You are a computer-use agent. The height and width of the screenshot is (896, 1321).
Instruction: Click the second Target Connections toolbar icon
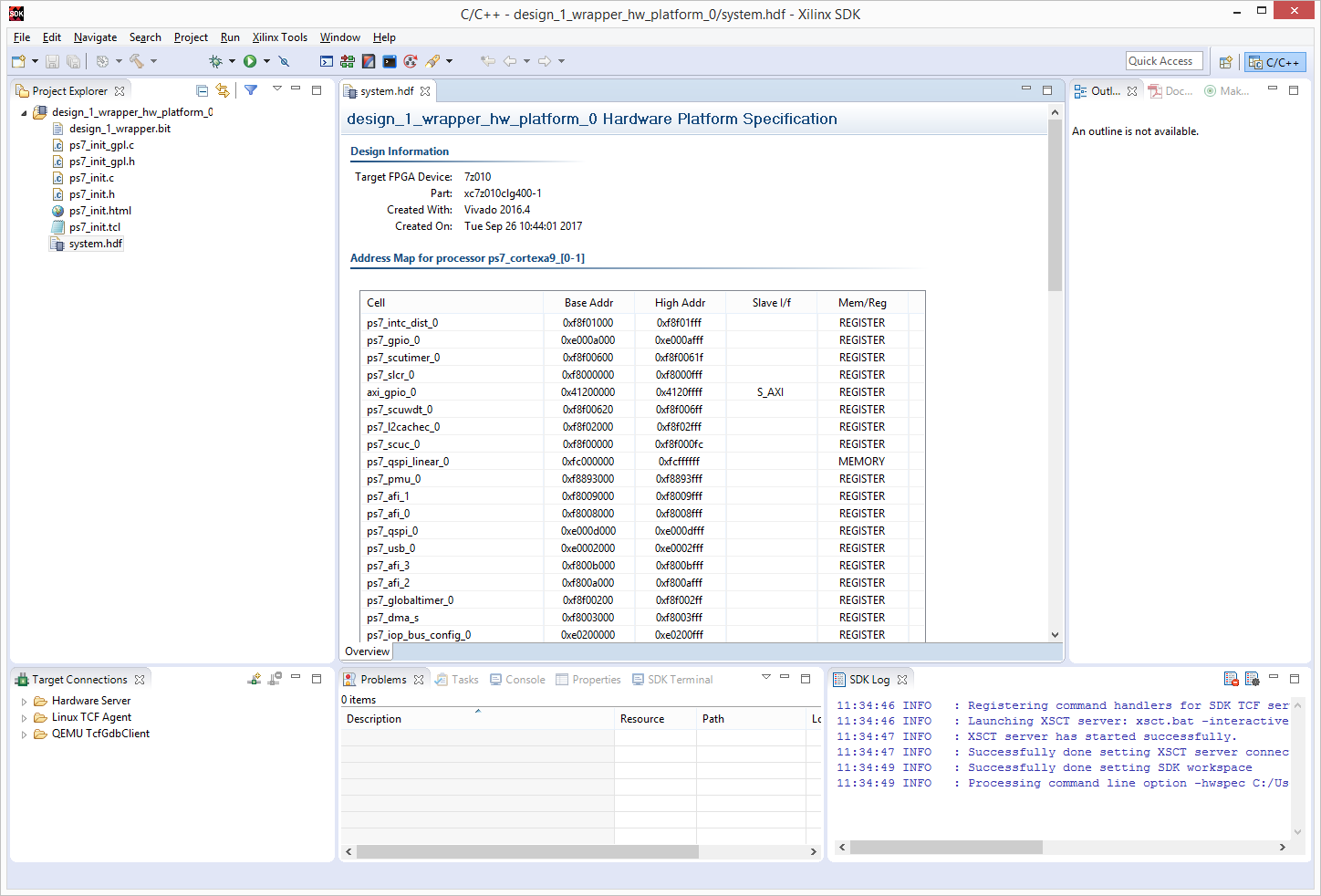(x=275, y=679)
